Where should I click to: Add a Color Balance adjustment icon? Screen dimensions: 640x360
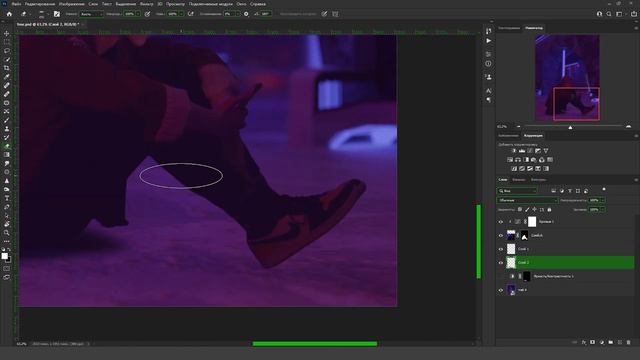pos(518,160)
